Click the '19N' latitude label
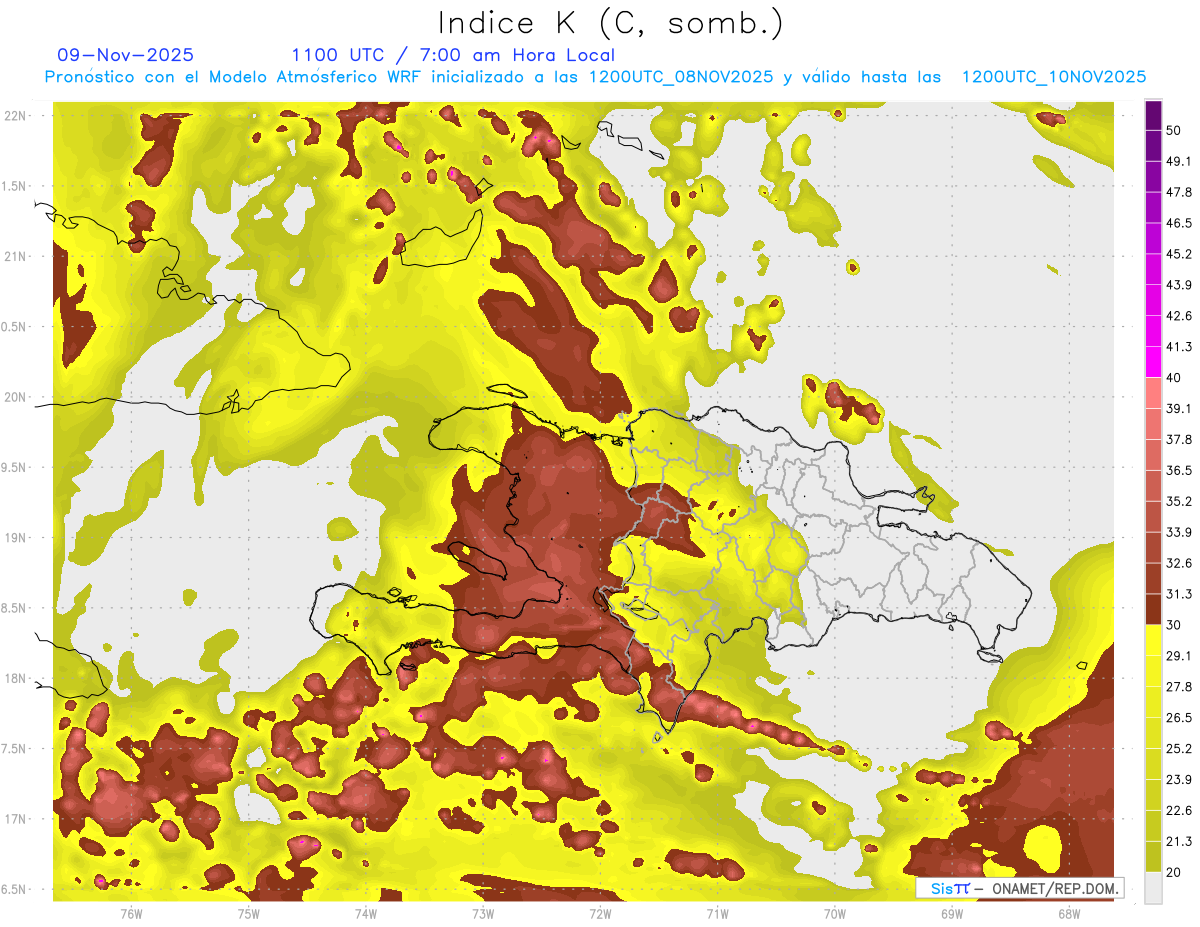 (14, 538)
